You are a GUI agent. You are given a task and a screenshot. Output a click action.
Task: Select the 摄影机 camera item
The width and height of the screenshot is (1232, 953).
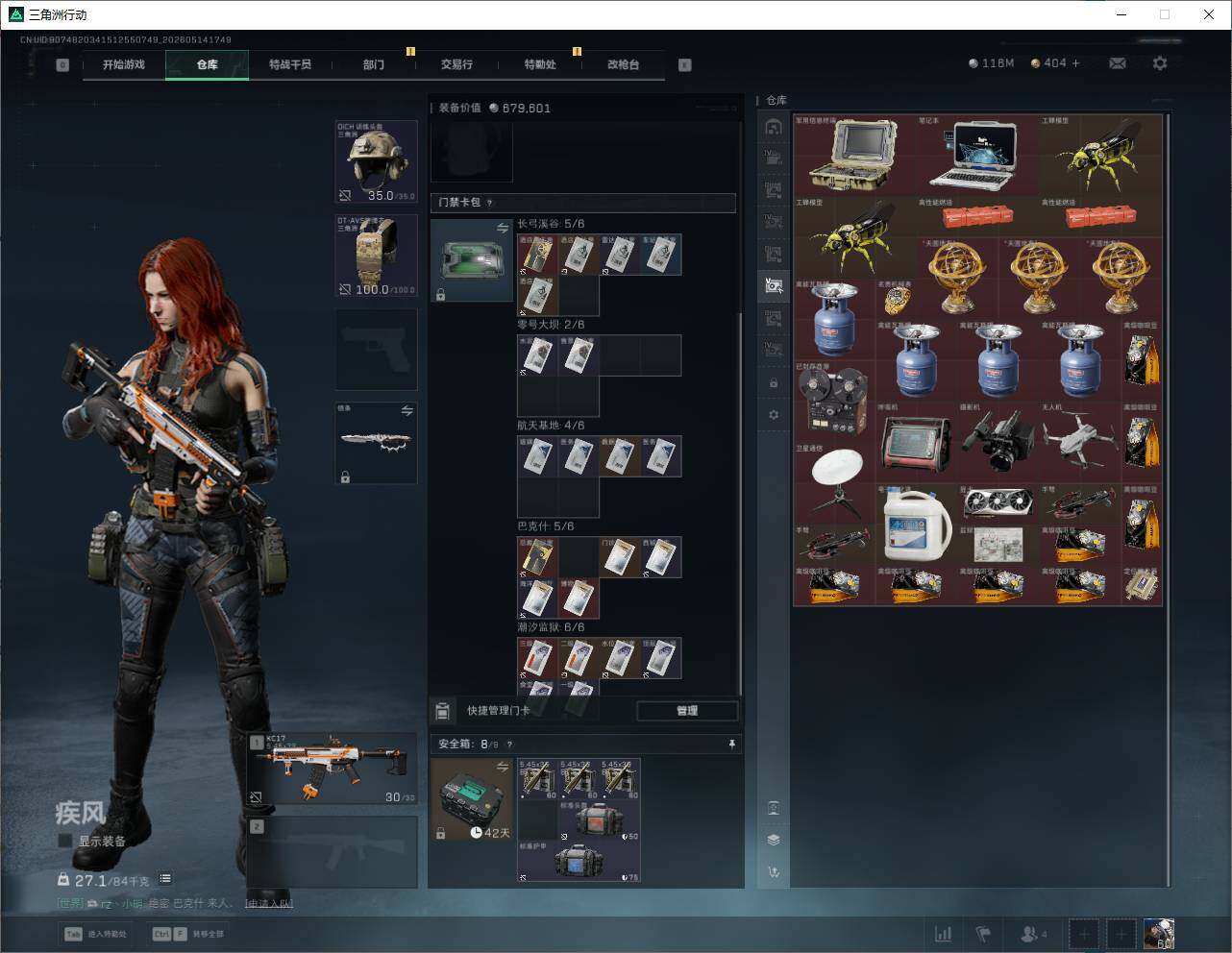[x=998, y=442]
